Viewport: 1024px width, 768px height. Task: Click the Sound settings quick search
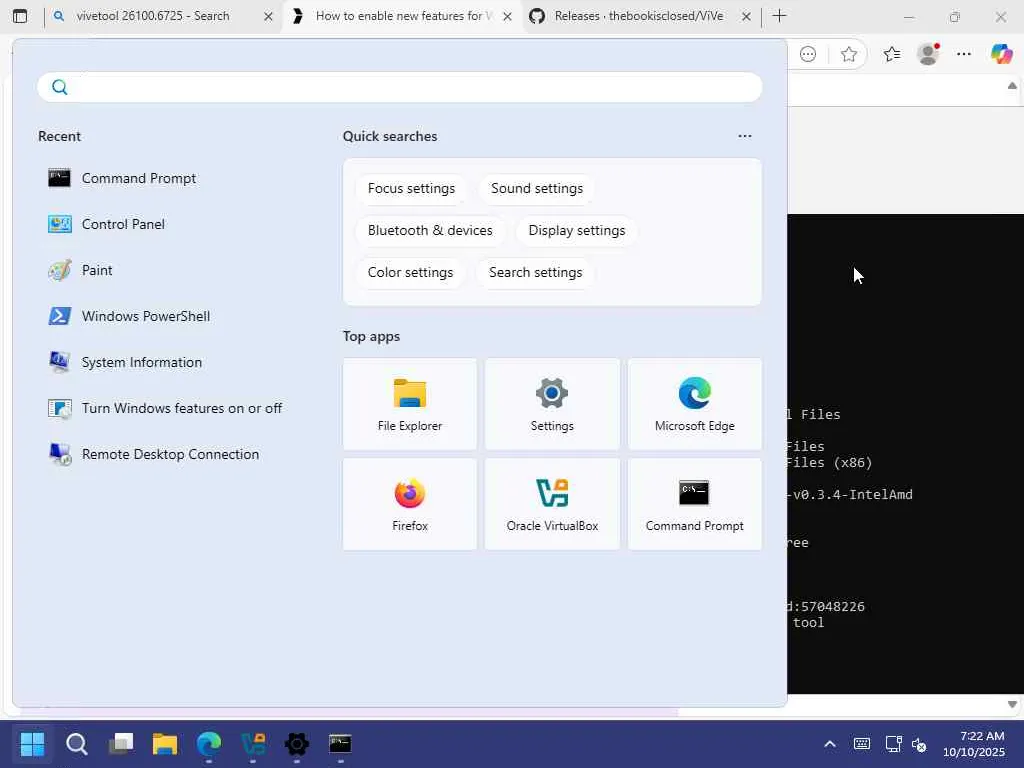(x=537, y=188)
